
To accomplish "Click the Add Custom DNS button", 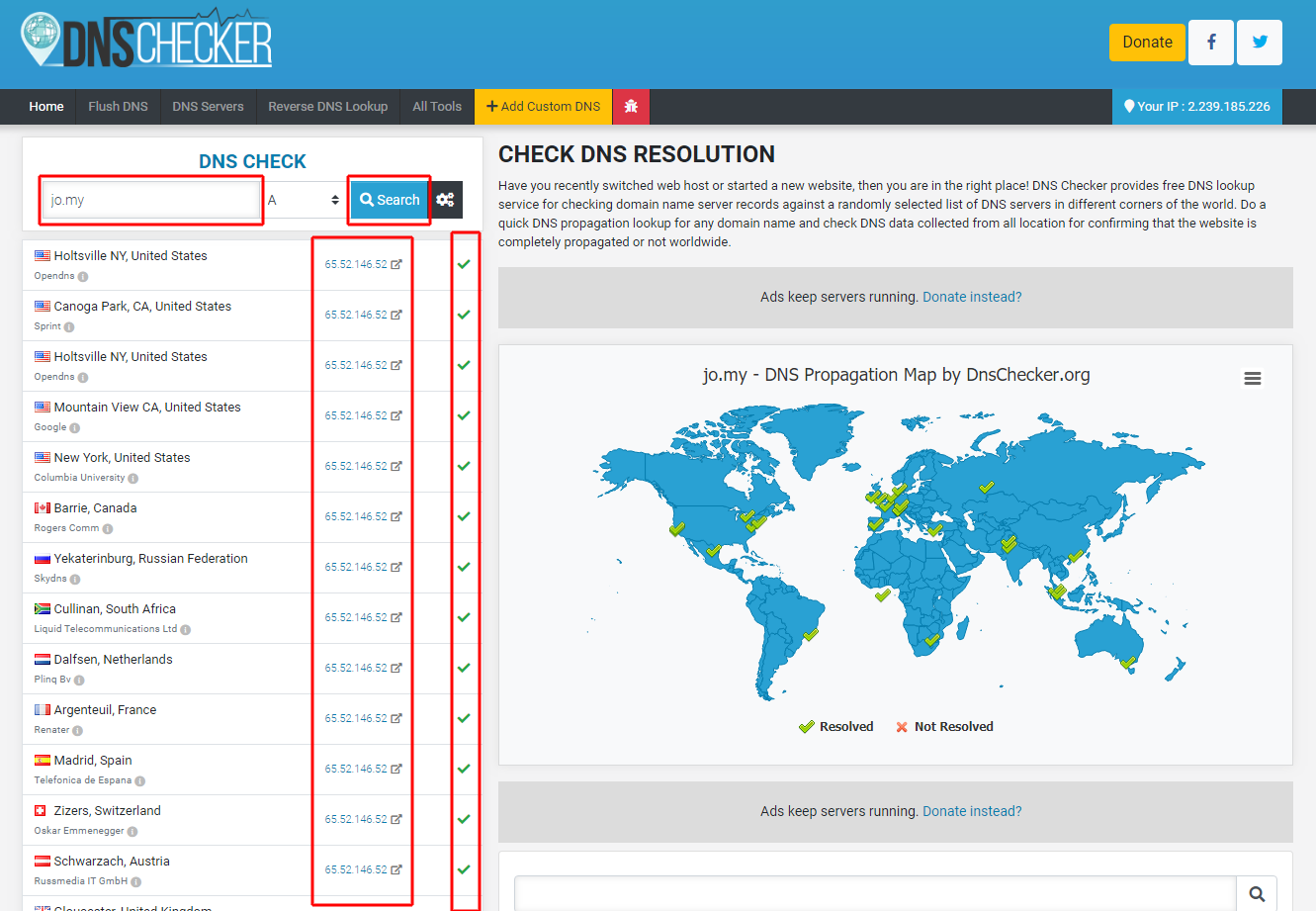I will tap(543, 107).
